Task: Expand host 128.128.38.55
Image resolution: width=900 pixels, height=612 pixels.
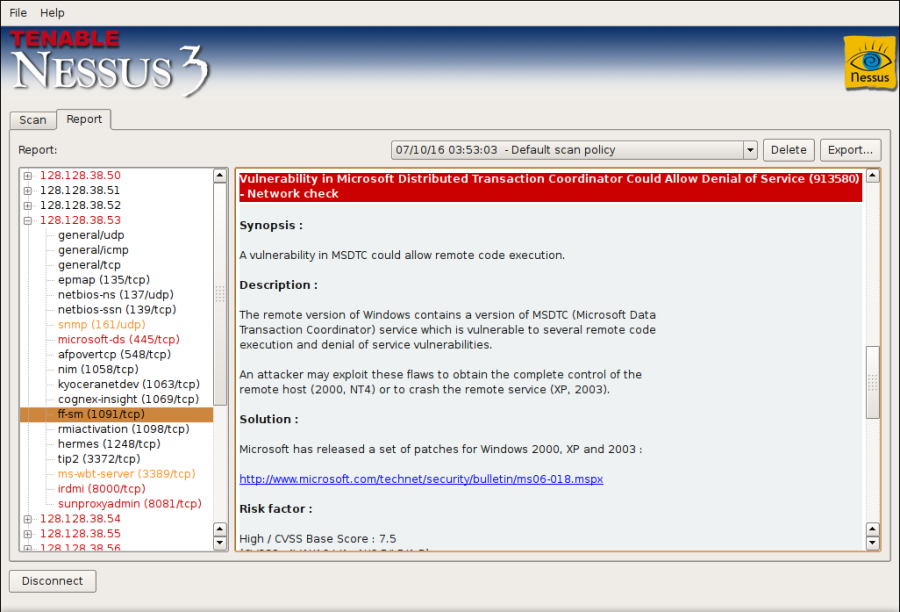Action: tap(28, 534)
